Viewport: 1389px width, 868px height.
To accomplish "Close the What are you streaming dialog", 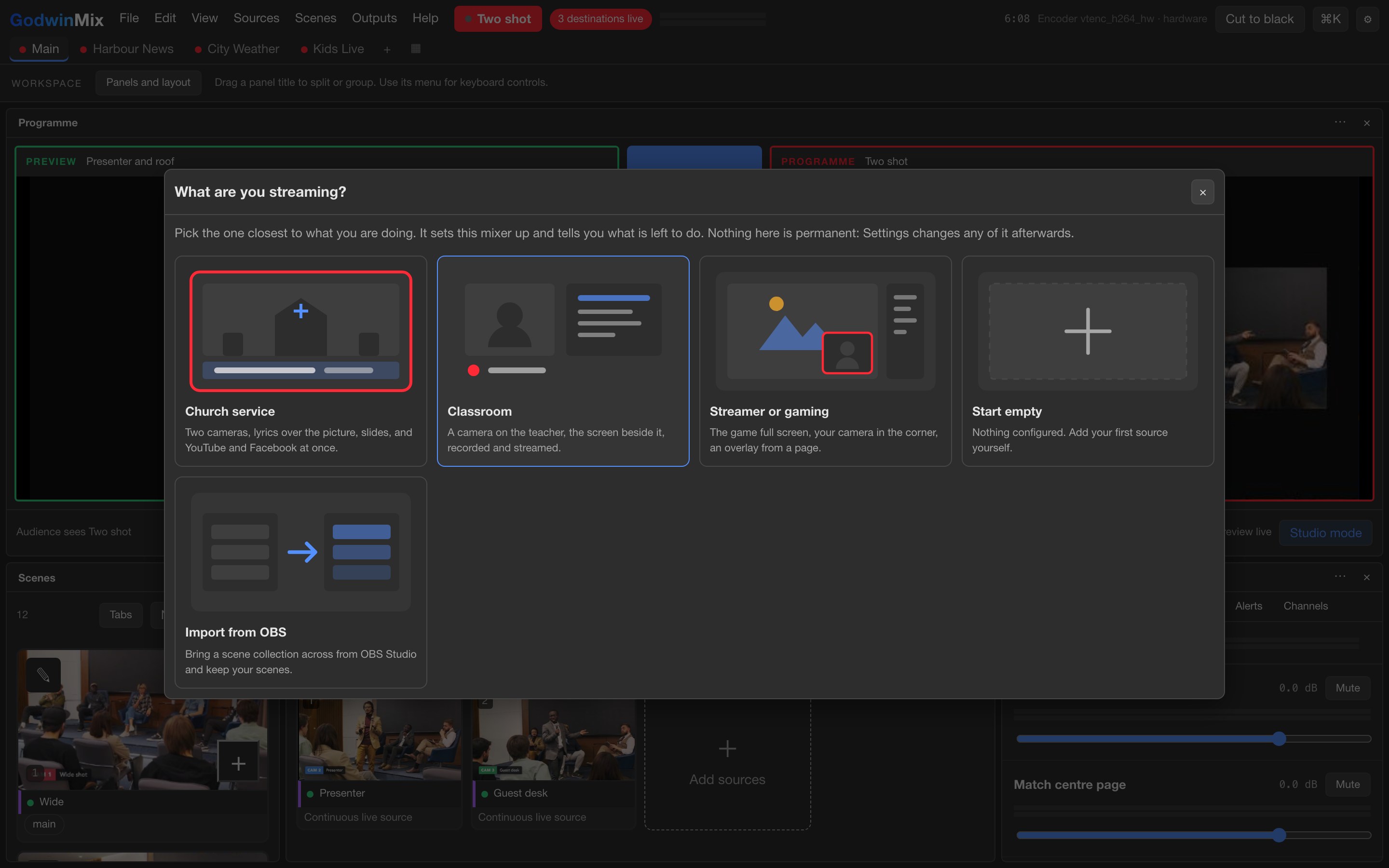I will (1202, 192).
